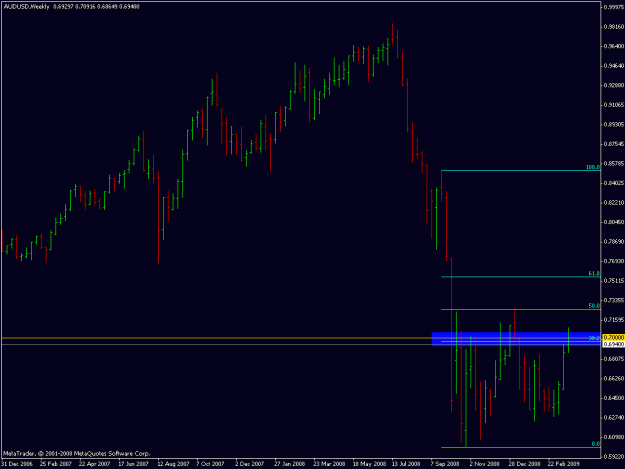Click the 23 Mar 2008 date label

tap(329, 464)
